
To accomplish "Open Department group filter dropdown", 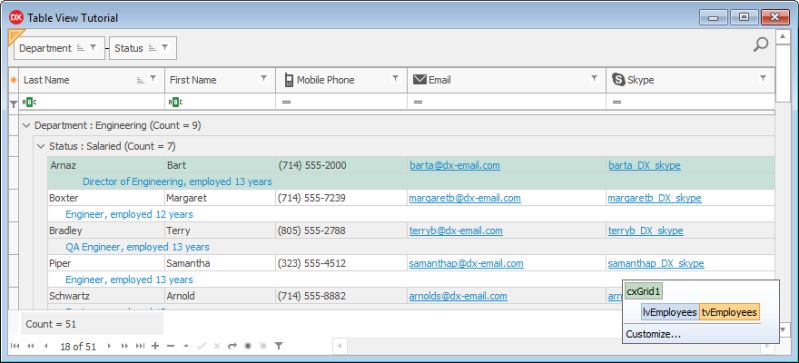I will (x=93, y=47).
